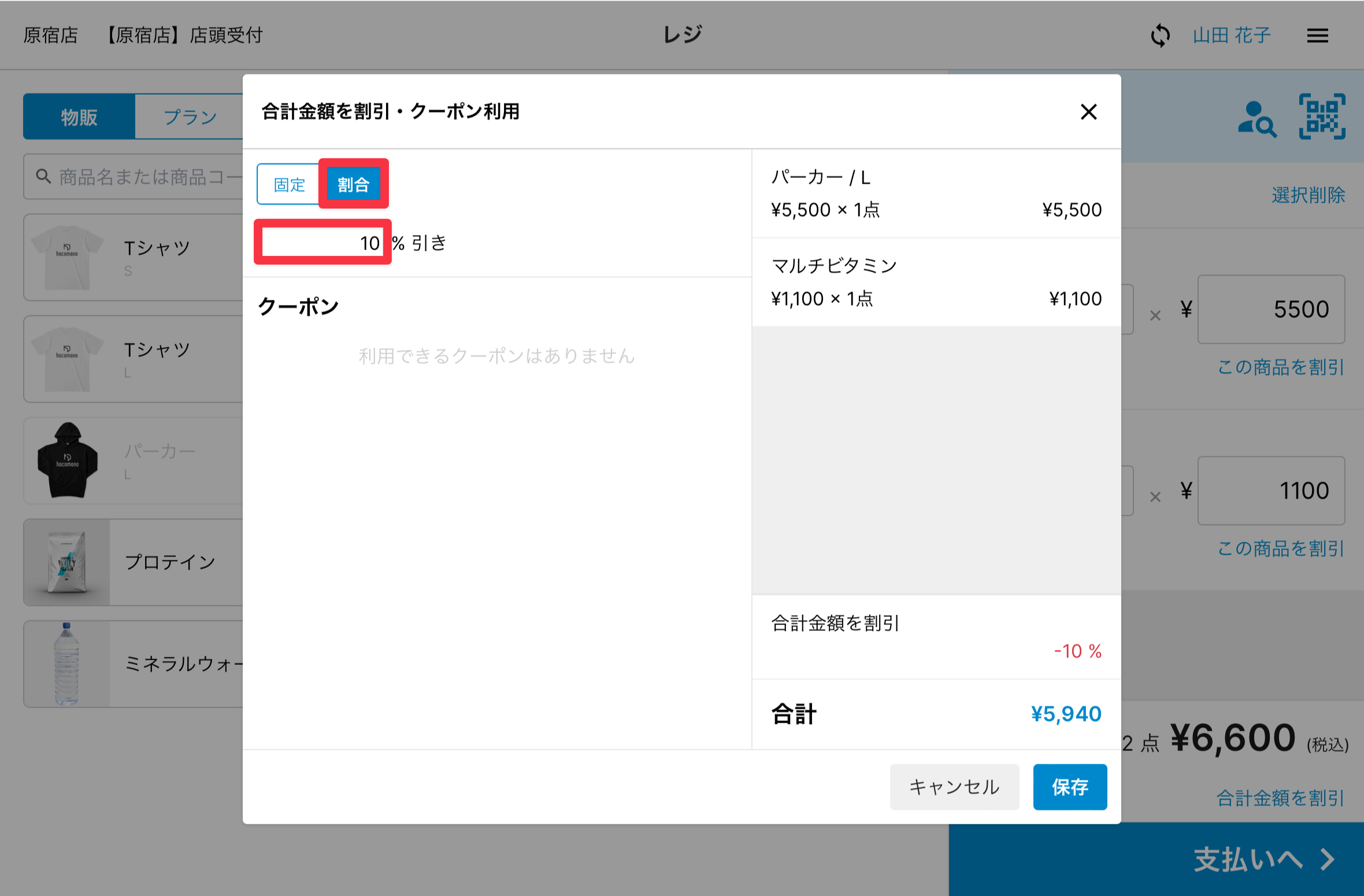Switch to the 物販 tab
This screenshot has width=1364, height=896.
tap(79, 117)
